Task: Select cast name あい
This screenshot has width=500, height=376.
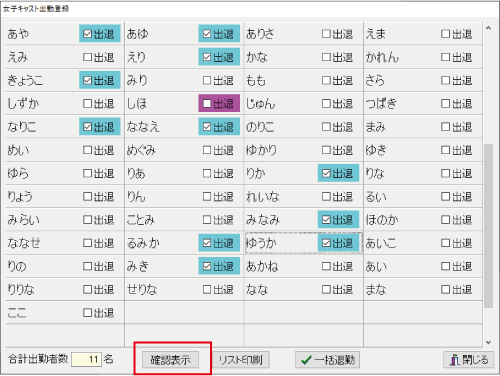Action: coord(376,266)
